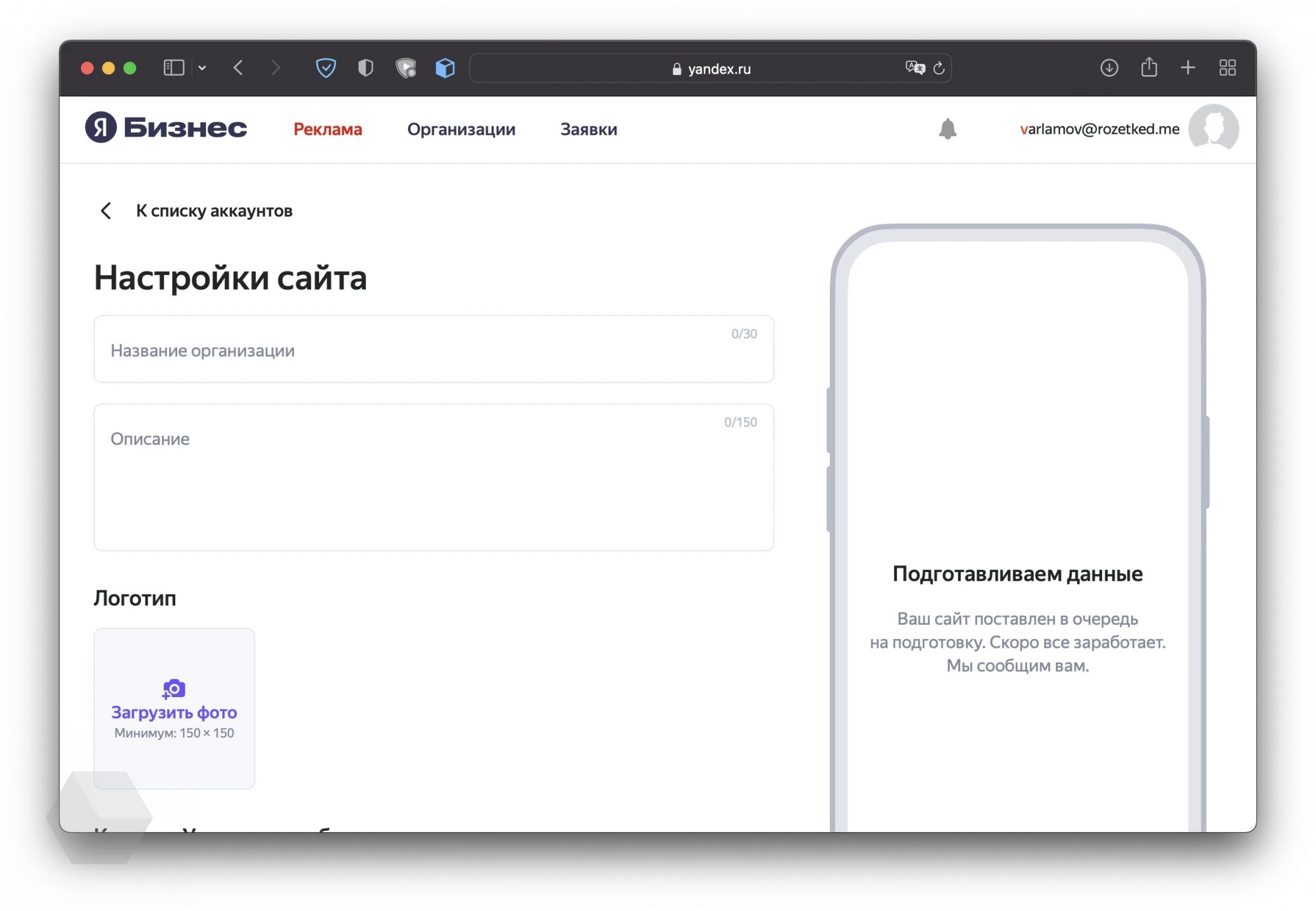Click the red close window button
This screenshot has width=1316, height=911.
point(87,68)
